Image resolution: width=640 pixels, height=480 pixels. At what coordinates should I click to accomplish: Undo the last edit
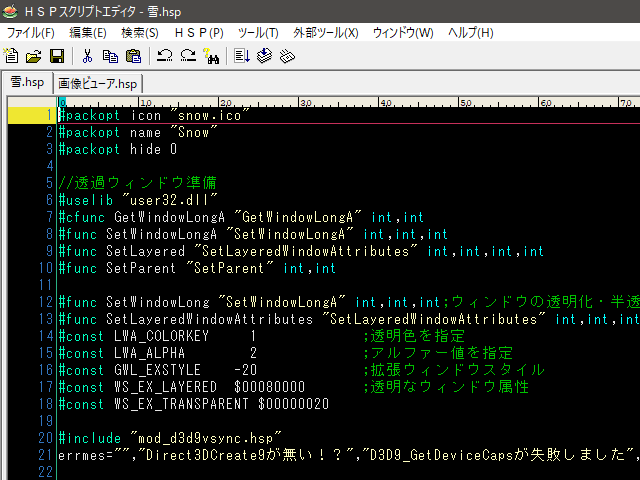pyautogui.click(x=164, y=56)
